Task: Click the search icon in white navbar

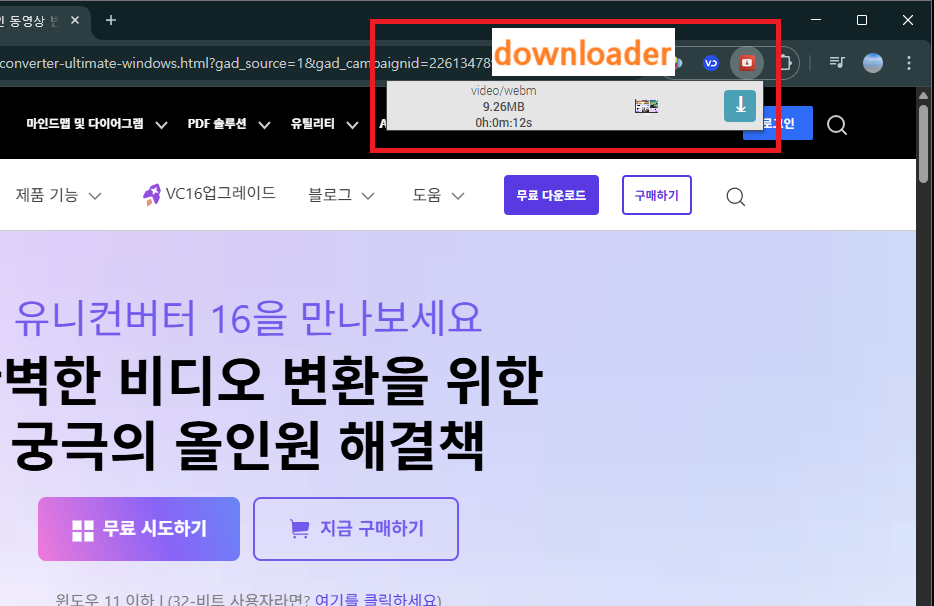Action: (736, 197)
